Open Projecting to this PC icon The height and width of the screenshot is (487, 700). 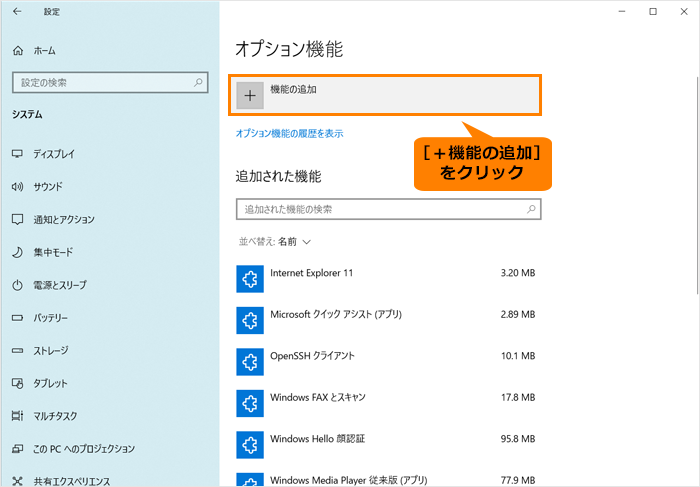17,449
